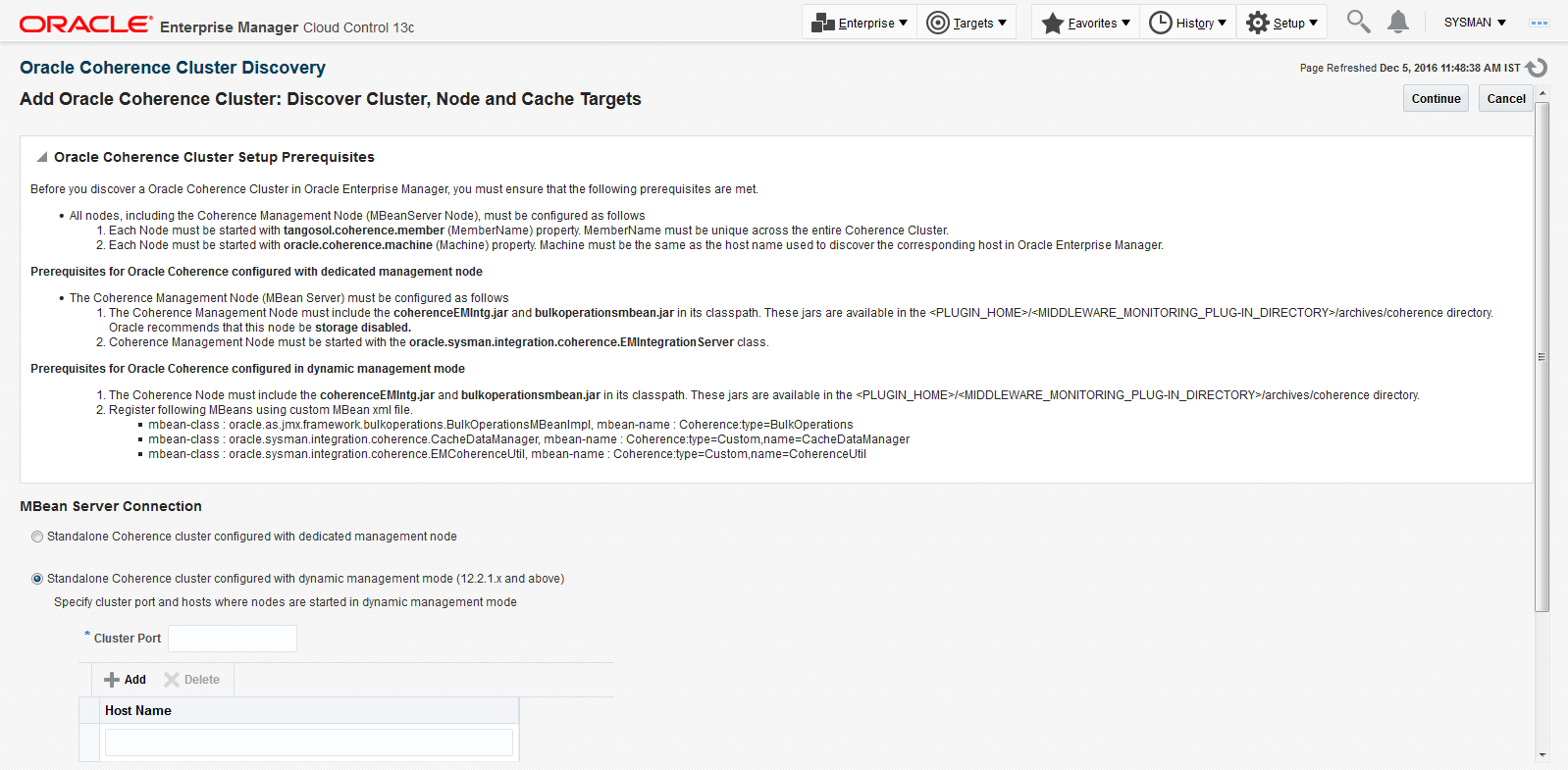Viewport: 1568px width, 770px height.
Task: Click the Add host button
Action: [125, 680]
